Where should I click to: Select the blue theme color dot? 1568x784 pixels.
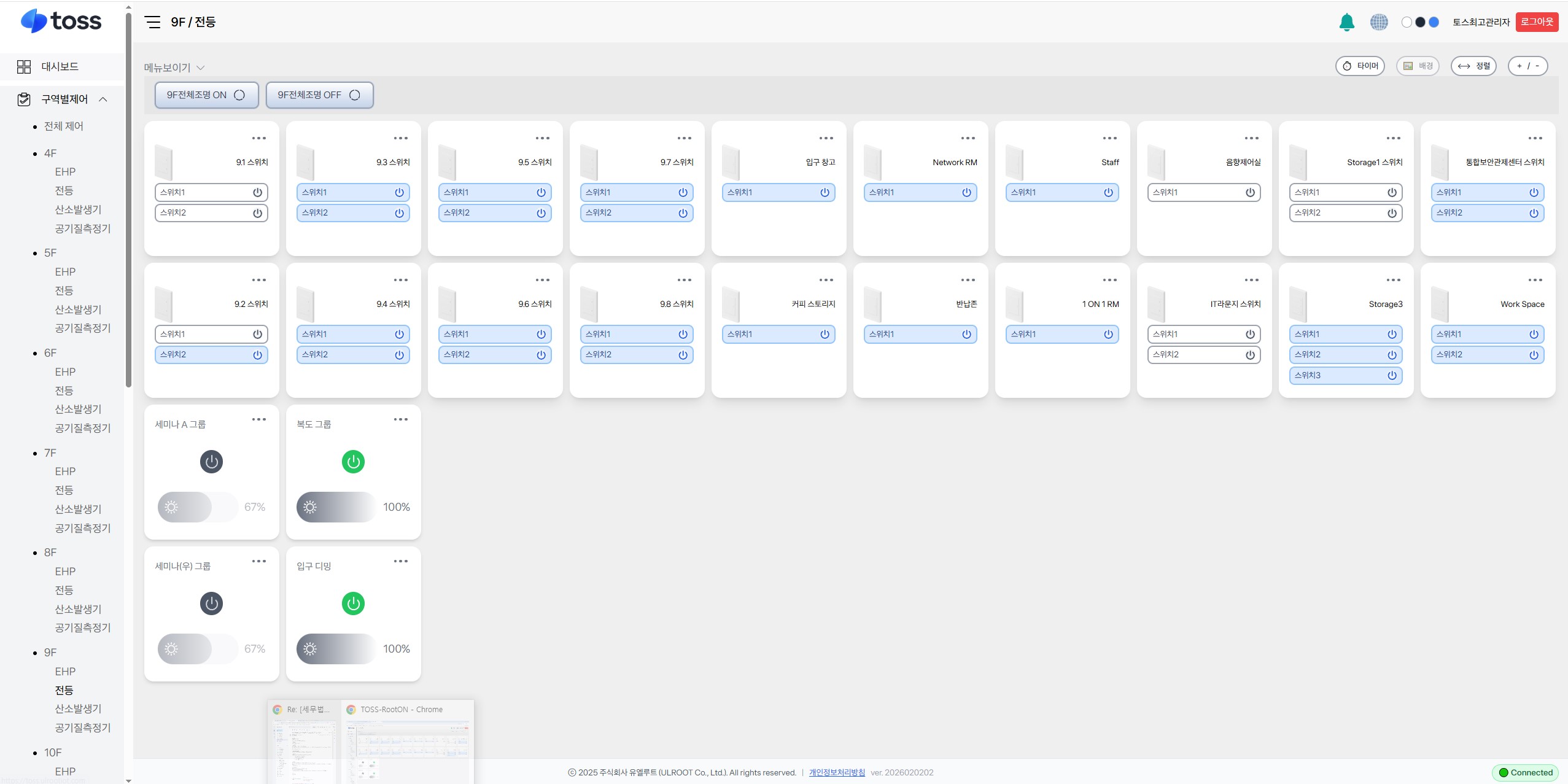(x=1434, y=22)
